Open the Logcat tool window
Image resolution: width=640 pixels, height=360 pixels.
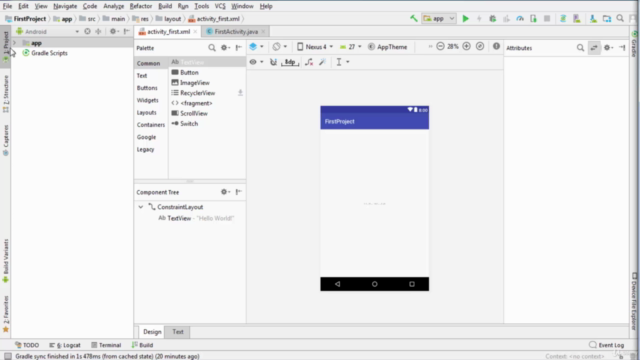pos(65,345)
